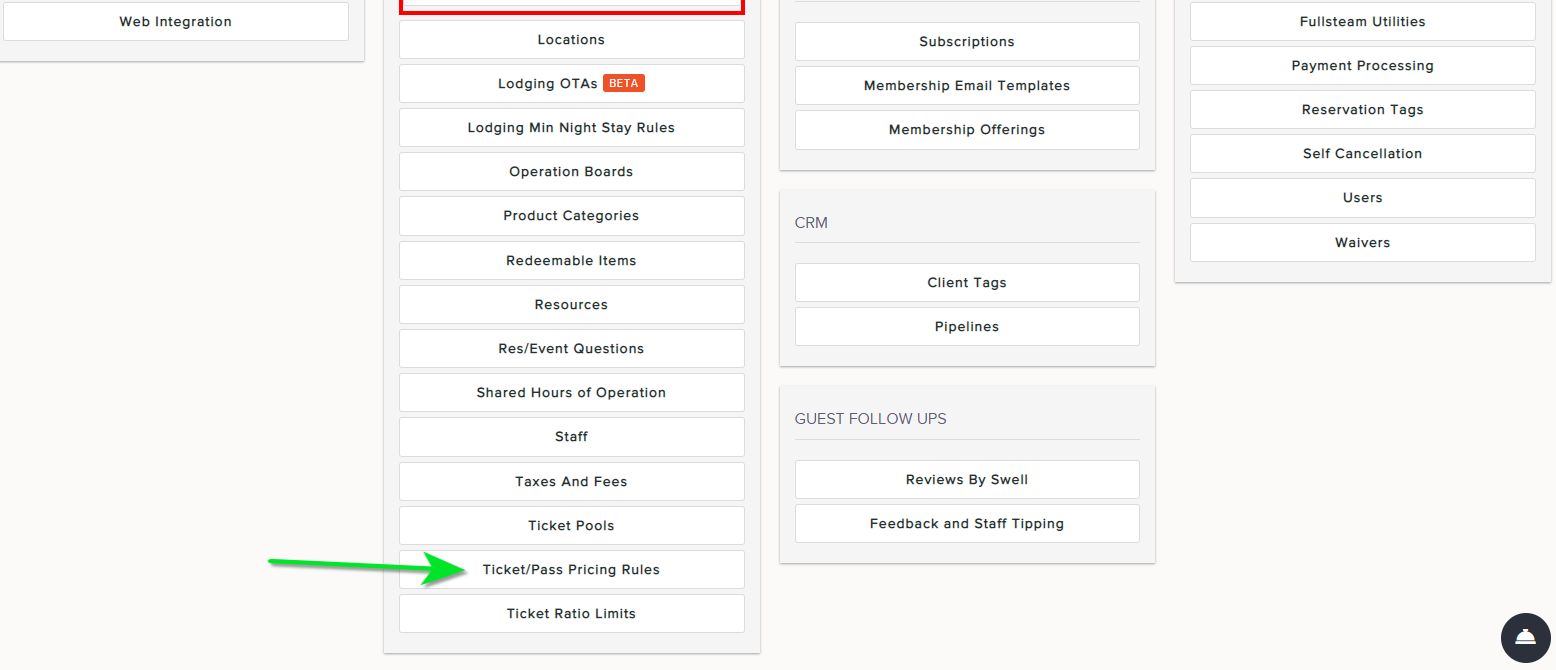Open the Waivers settings

pyautogui.click(x=1362, y=242)
